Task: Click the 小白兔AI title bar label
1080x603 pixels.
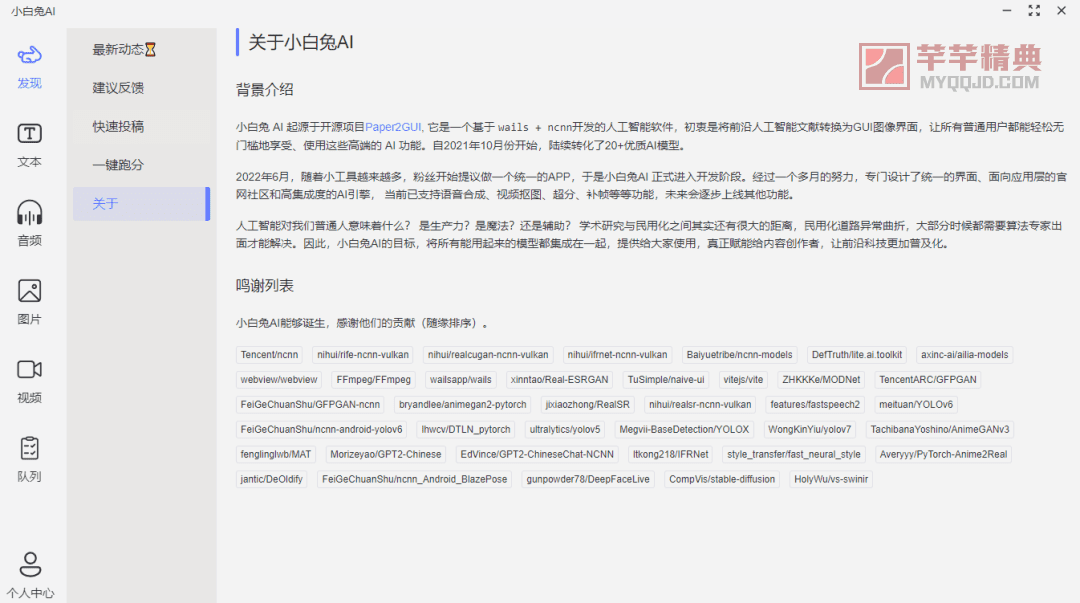Action: [33, 11]
